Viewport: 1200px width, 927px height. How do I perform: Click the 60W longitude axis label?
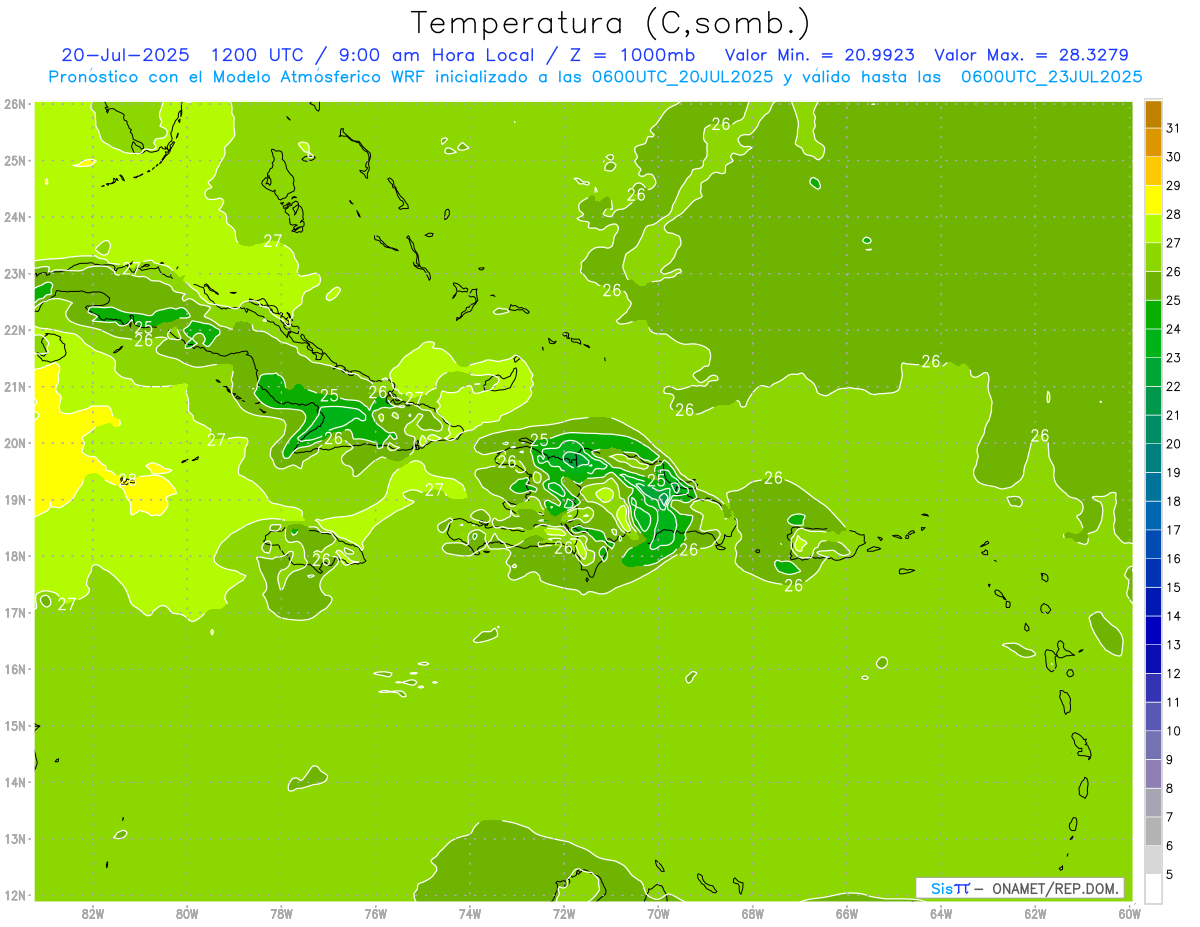[x=1129, y=912]
